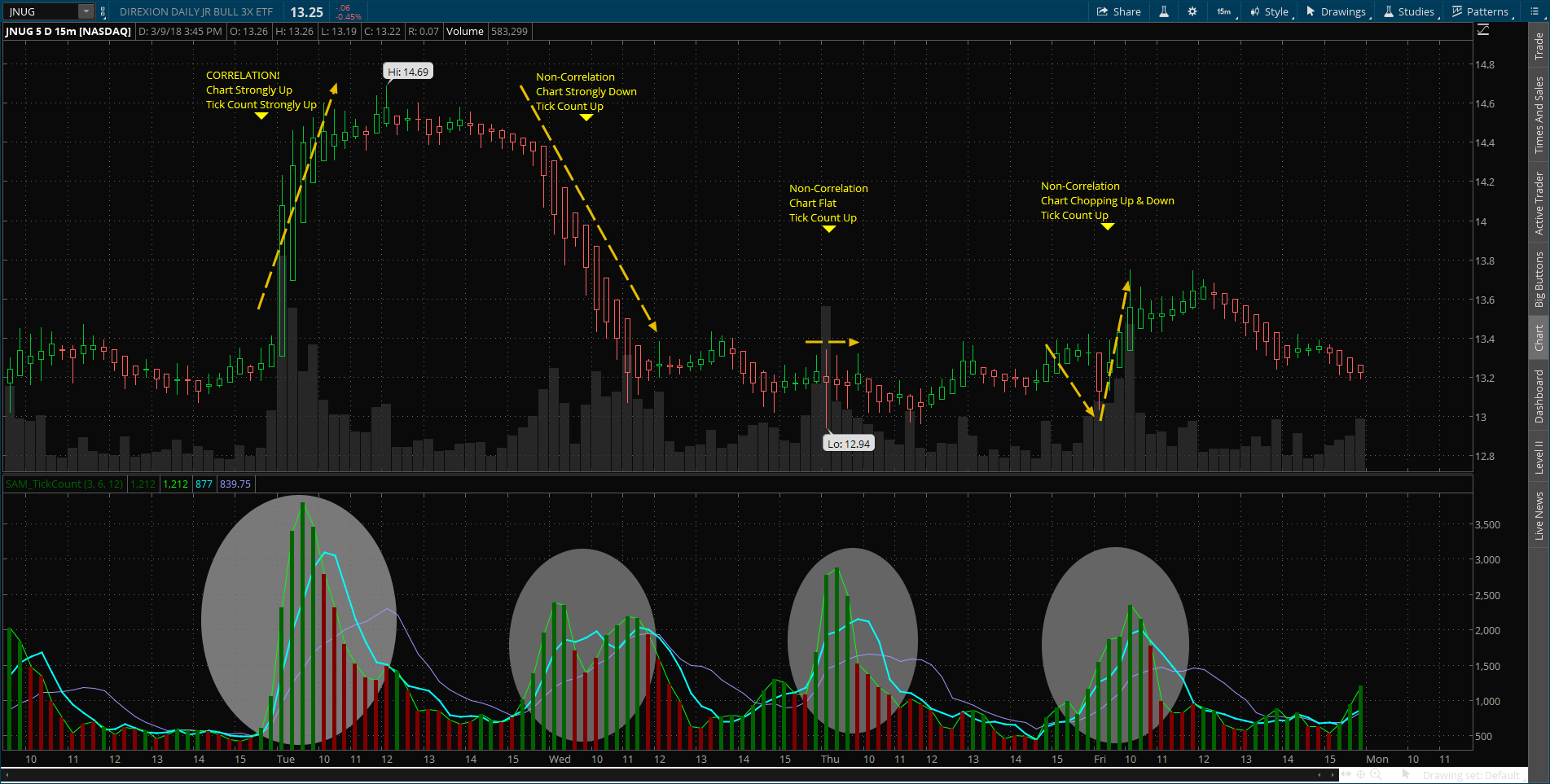Click the C: 13.22 close value
The image size is (1550, 784).
click(382, 31)
